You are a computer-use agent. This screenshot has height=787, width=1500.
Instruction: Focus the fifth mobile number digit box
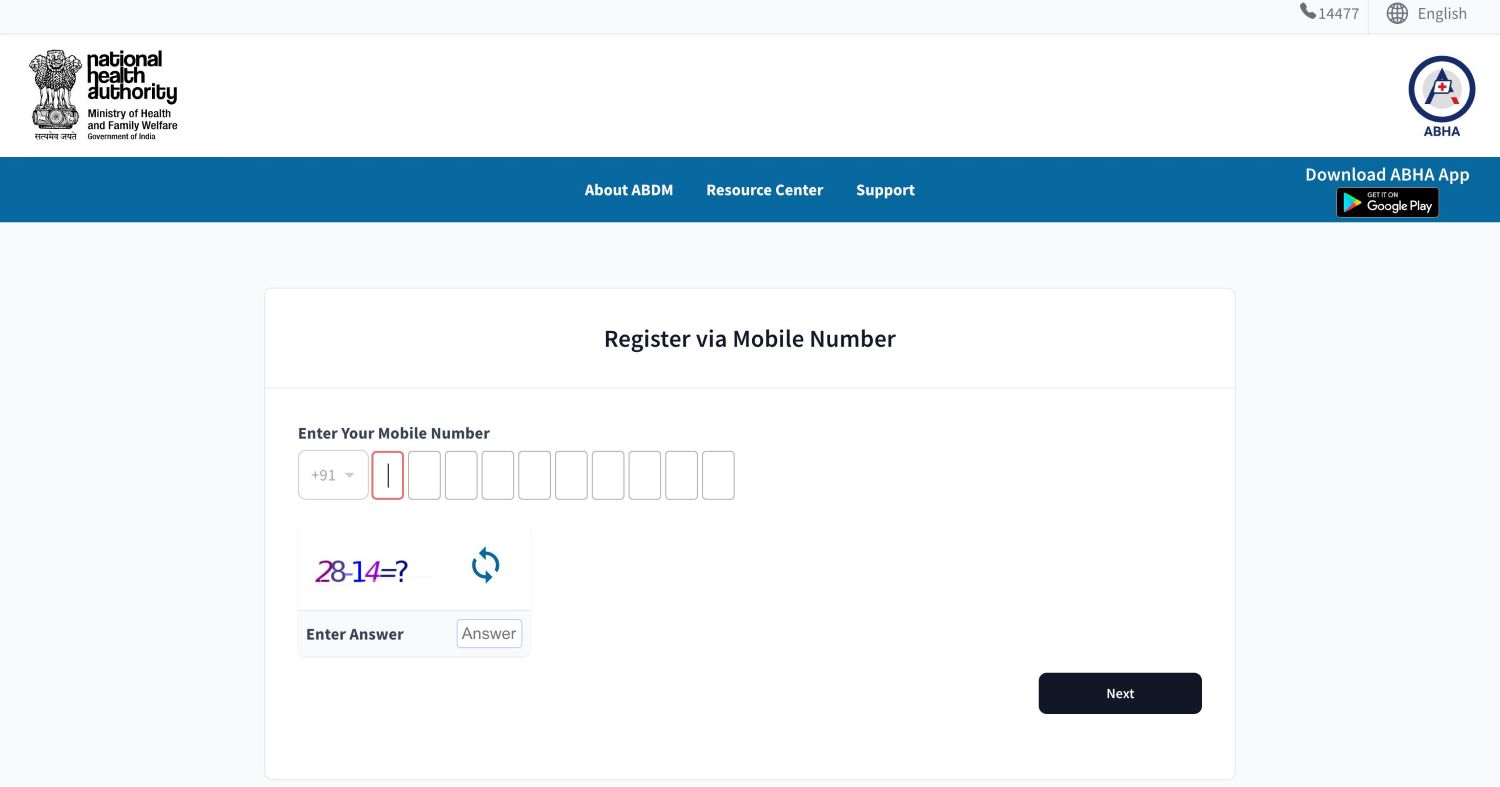point(535,475)
